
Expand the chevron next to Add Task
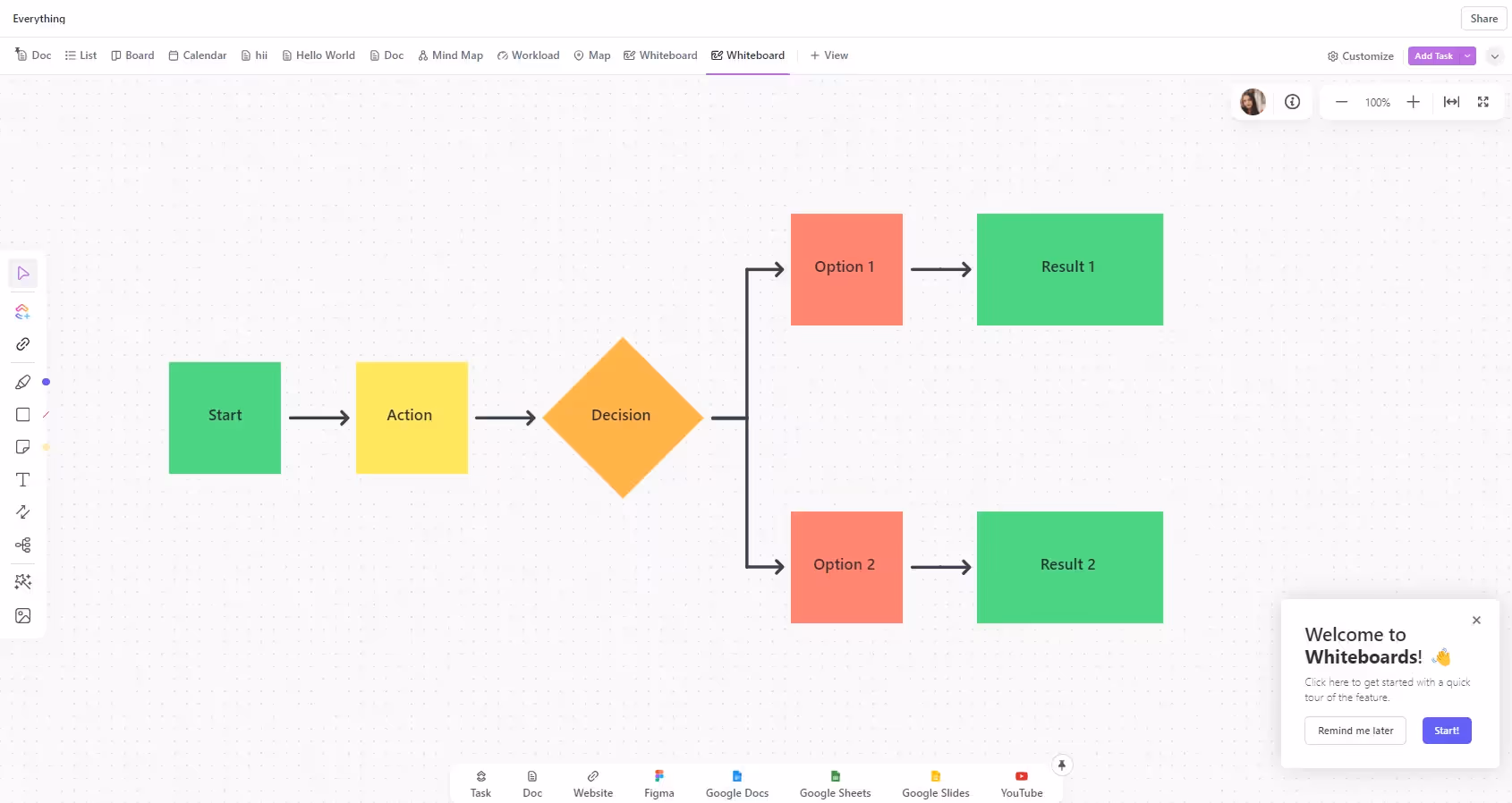1494,56
